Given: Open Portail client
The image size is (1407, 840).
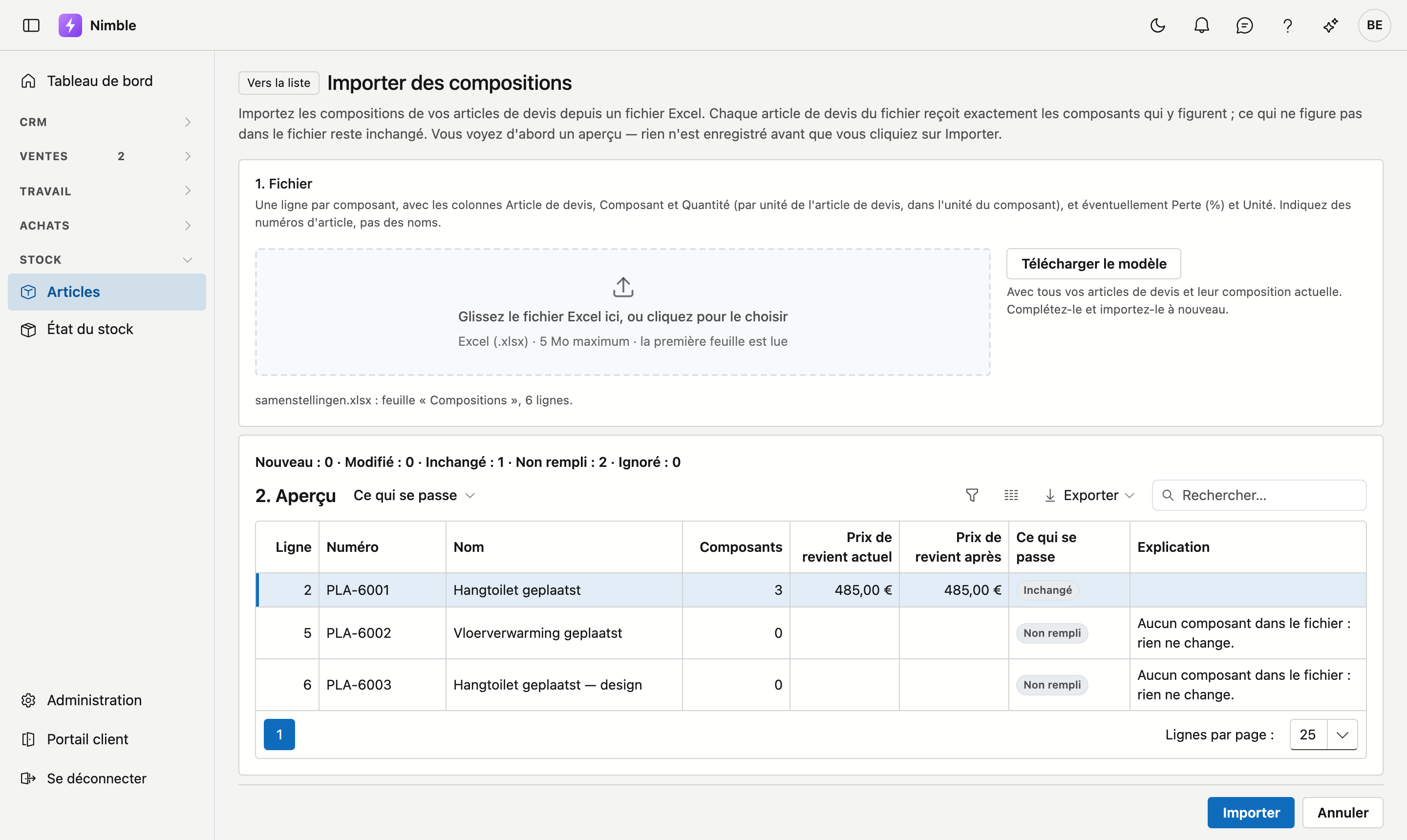Looking at the screenshot, I should [107, 739].
